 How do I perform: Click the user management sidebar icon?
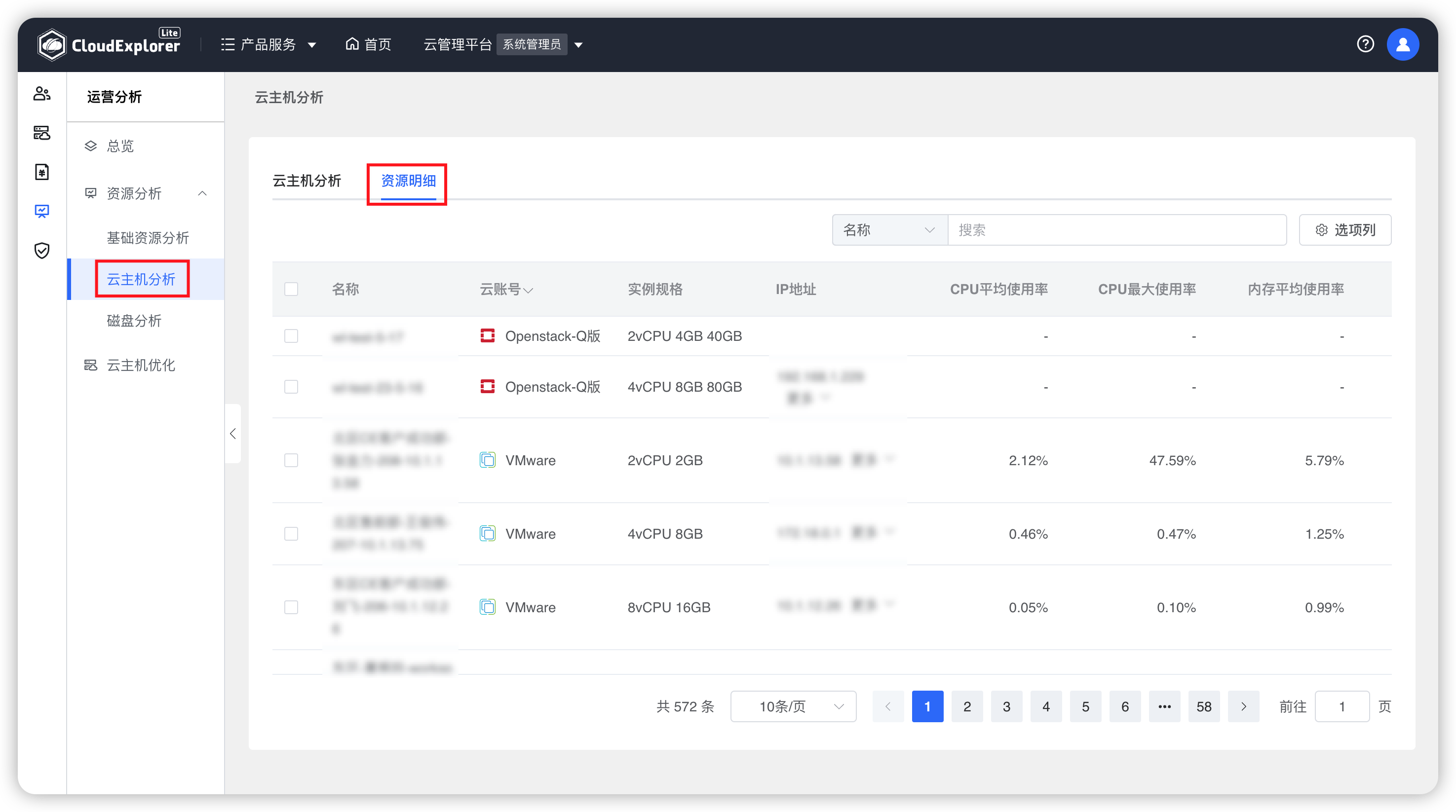click(x=42, y=93)
